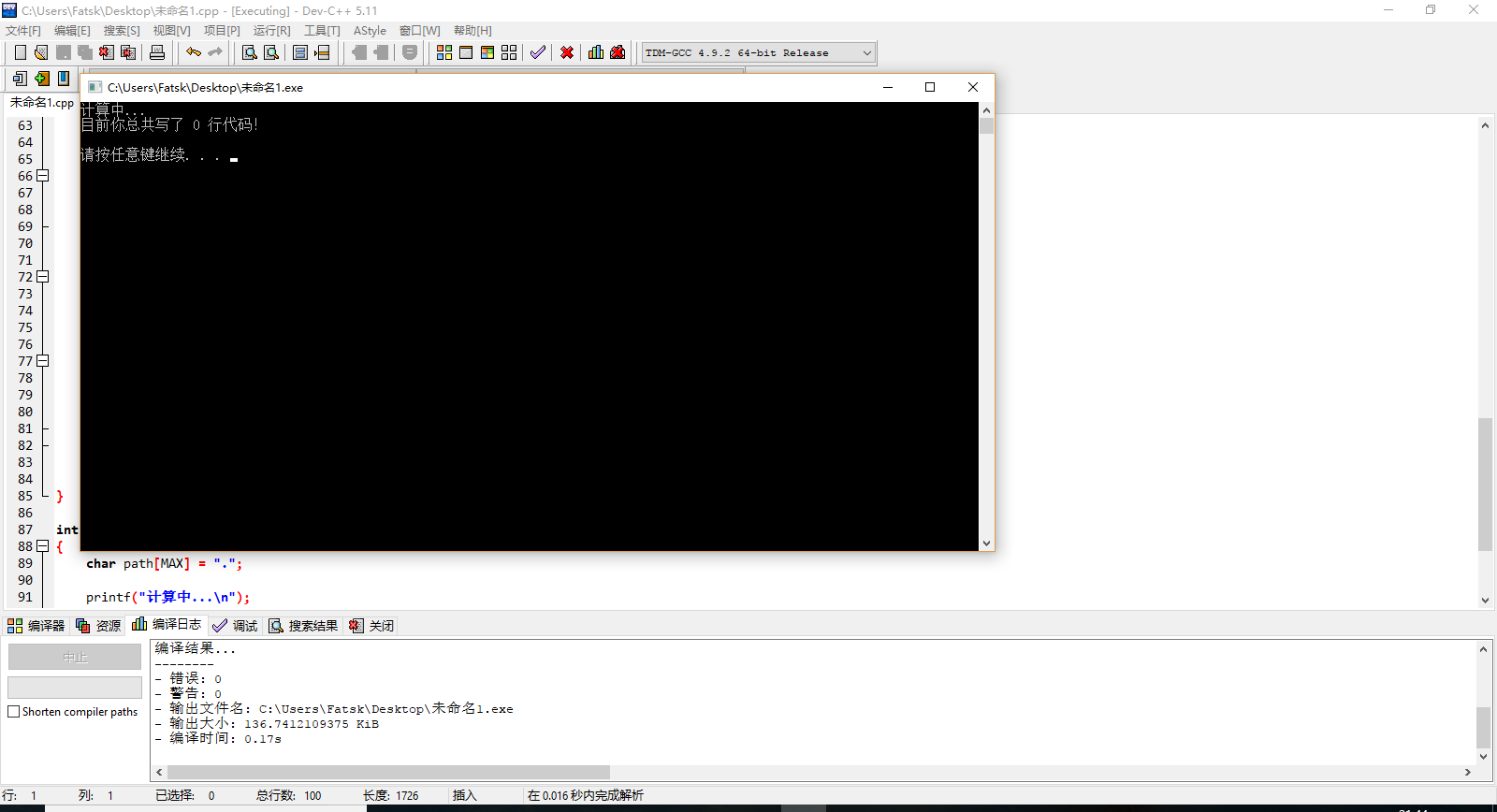
Task: Open the 文件[F] menu
Action: point(23,31)
